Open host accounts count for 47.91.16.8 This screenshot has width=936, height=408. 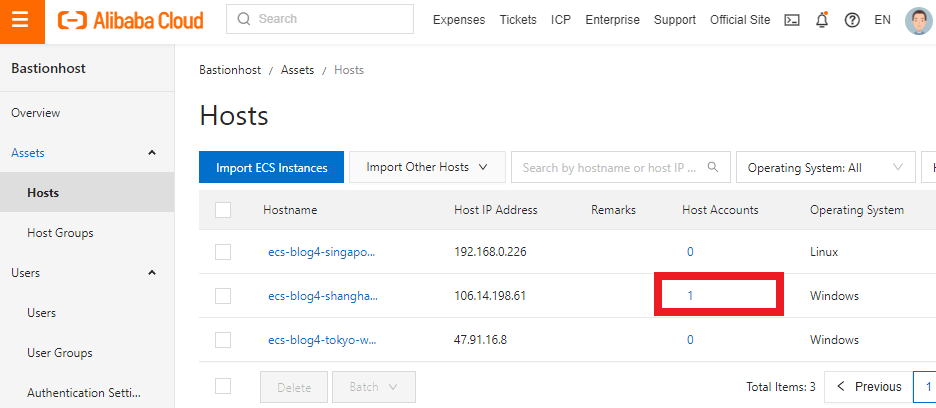tap(690, 340)
